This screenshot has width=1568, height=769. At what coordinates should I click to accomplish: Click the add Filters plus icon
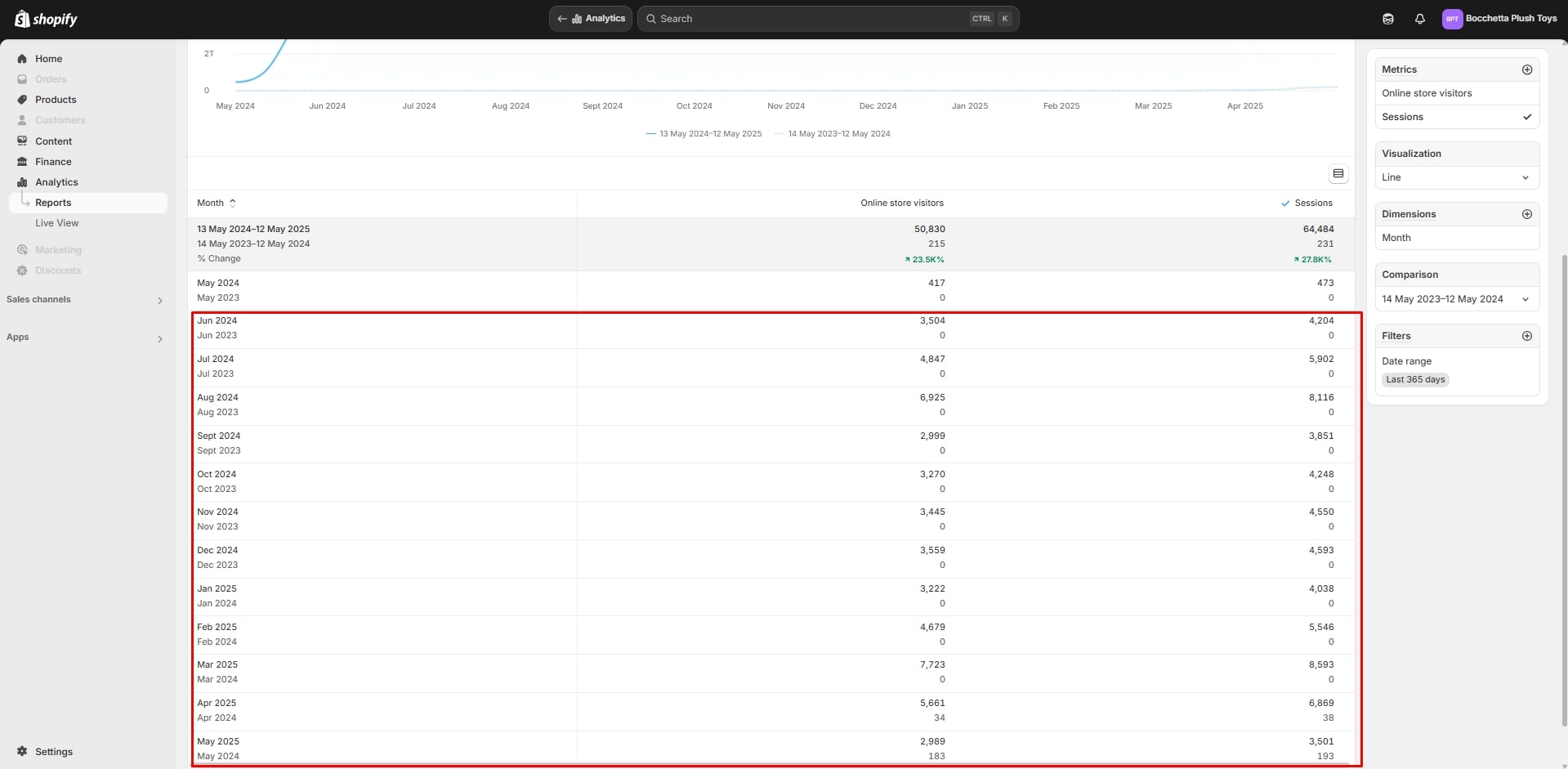[x=1526, y=336]
